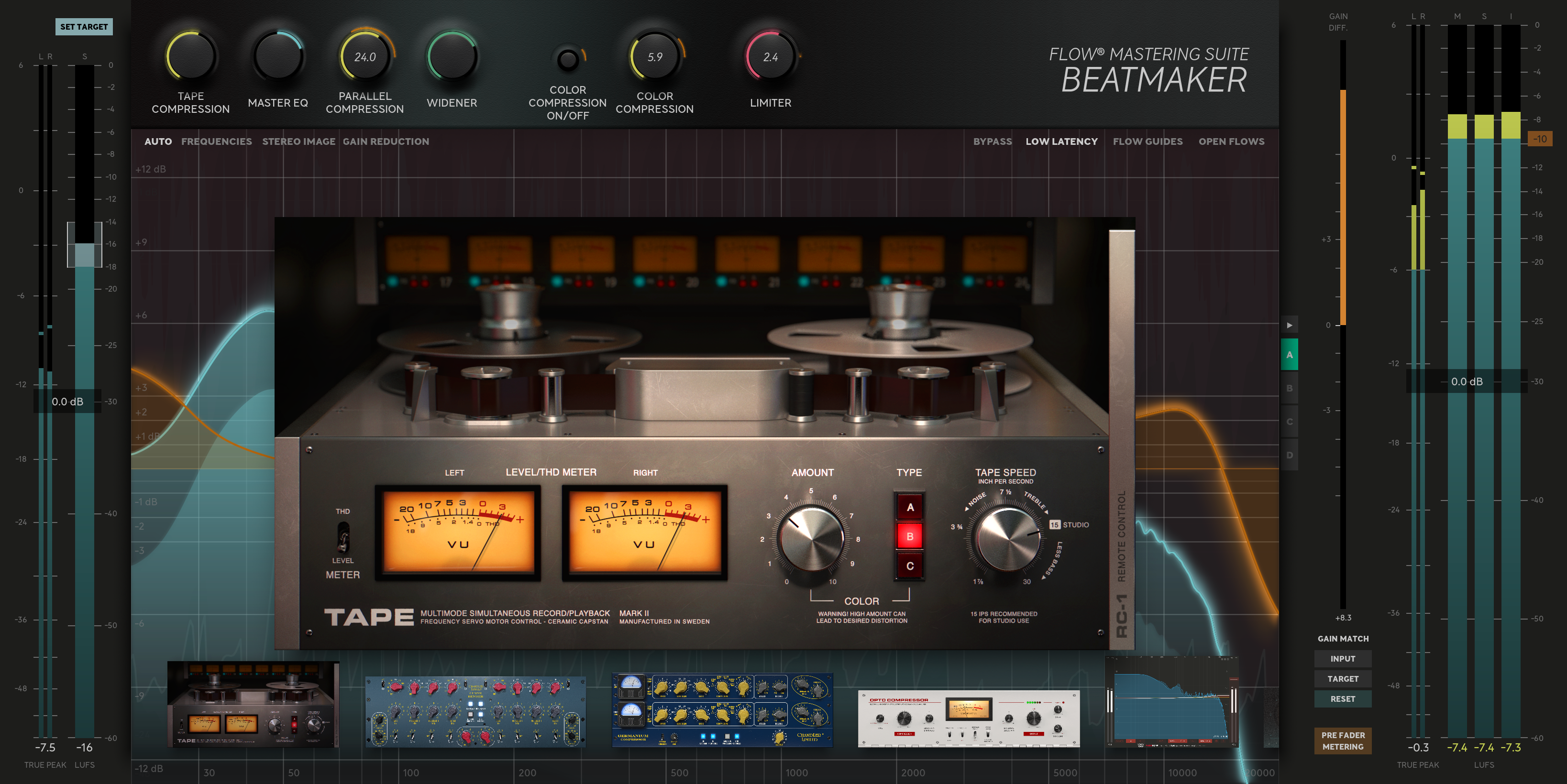Click the right VU meter
The image size is (1567, 784).
[645, 533]
